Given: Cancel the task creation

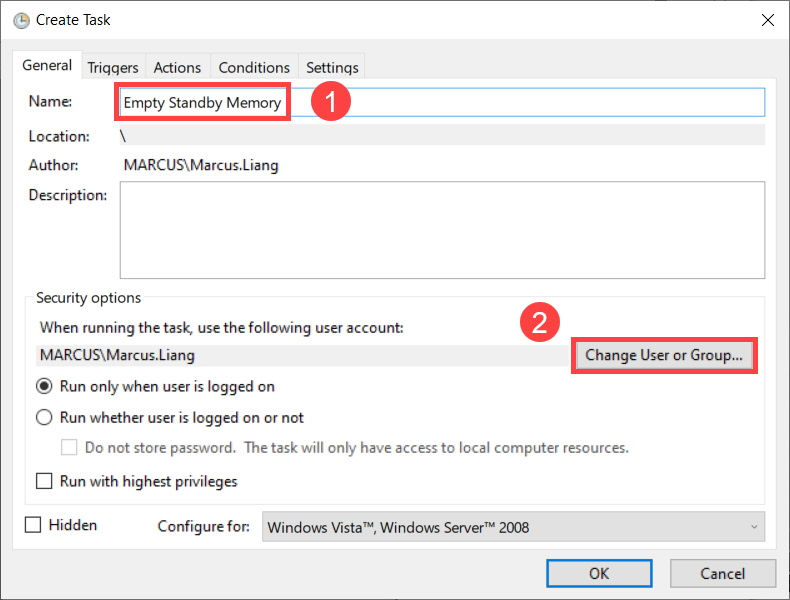Looking at the screenshot, I should pyautogui.click(x=722, y=573).
